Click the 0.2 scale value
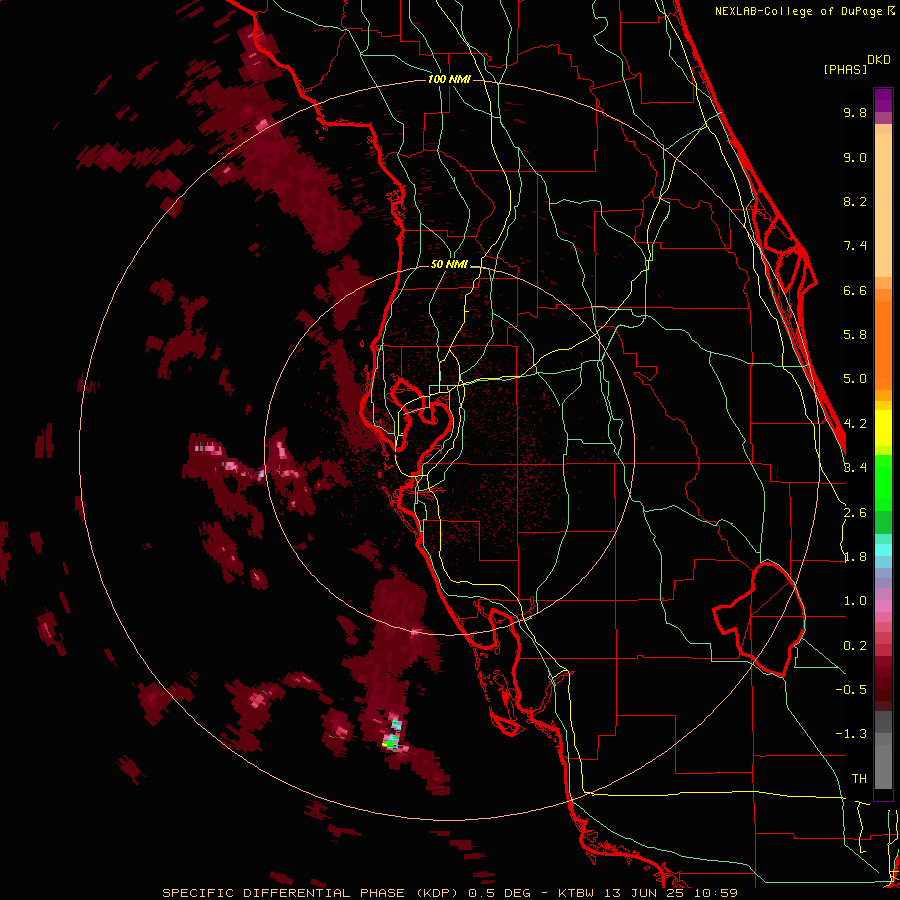 pyautogui.click(x=855, y=646)
